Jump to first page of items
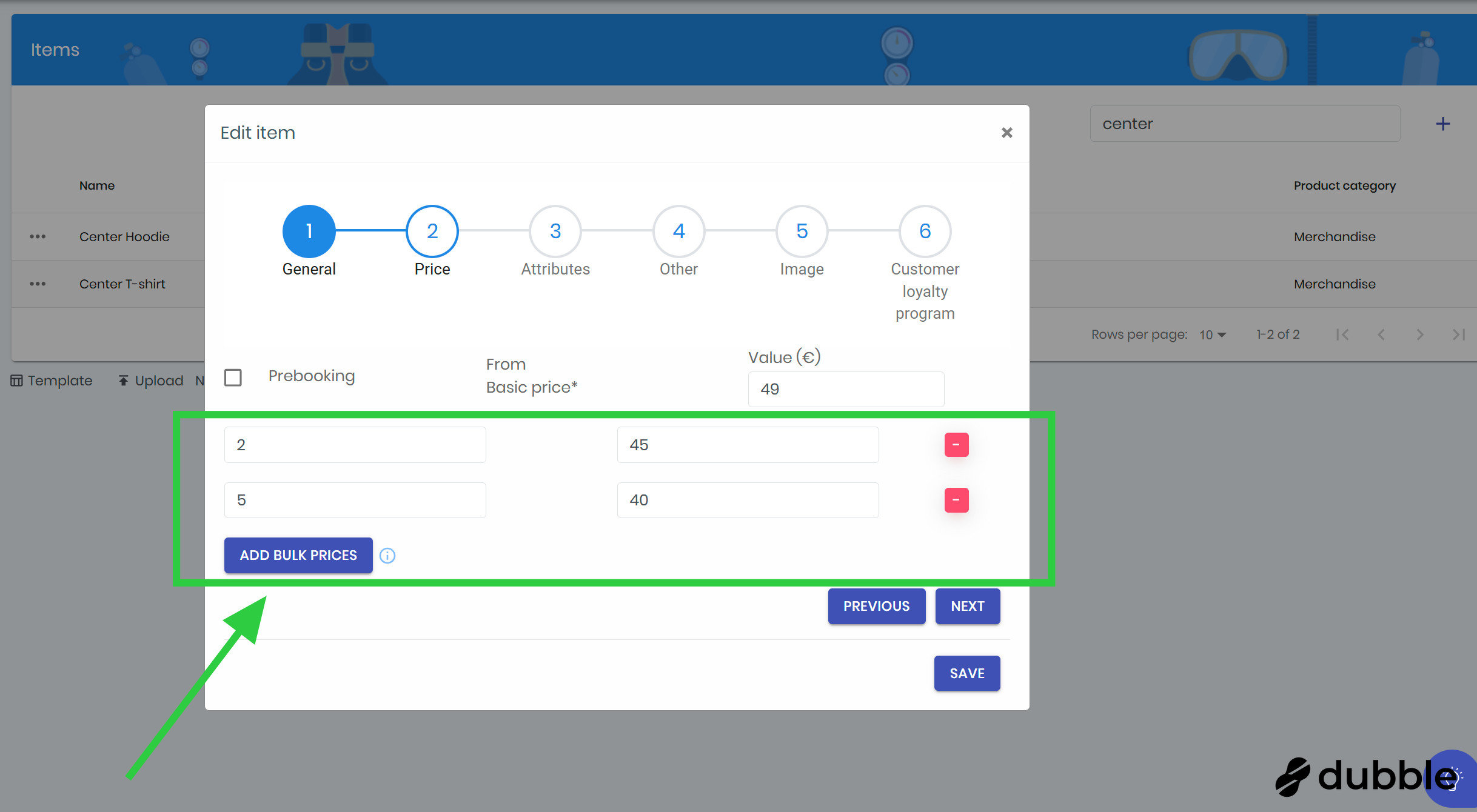Viewport: 1477px width, 812px height. (1342, 334)
